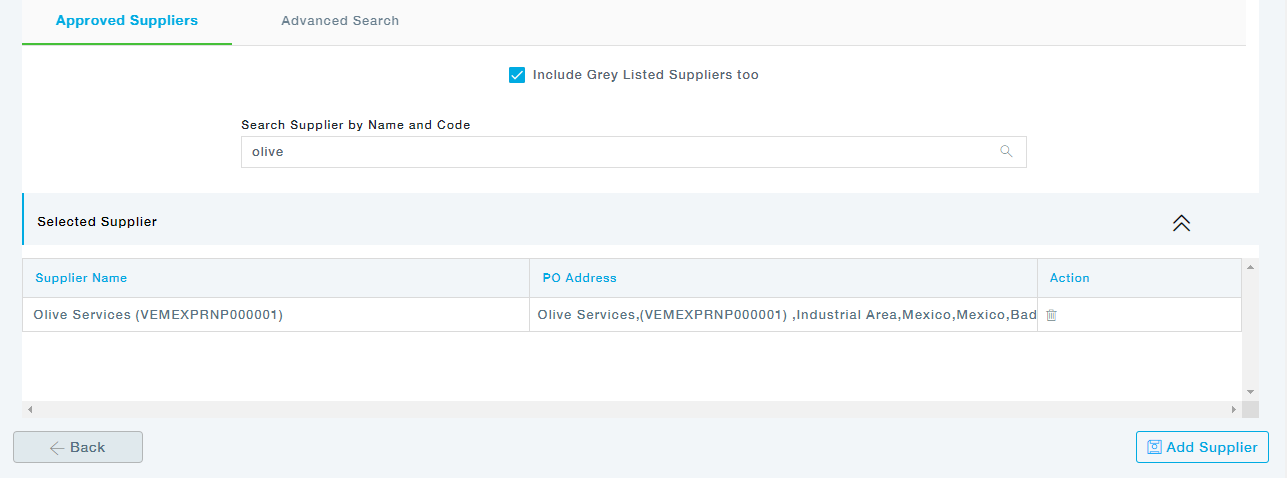
Task: Click the Add Supplier button
Action: click(x=1202, y=447)
